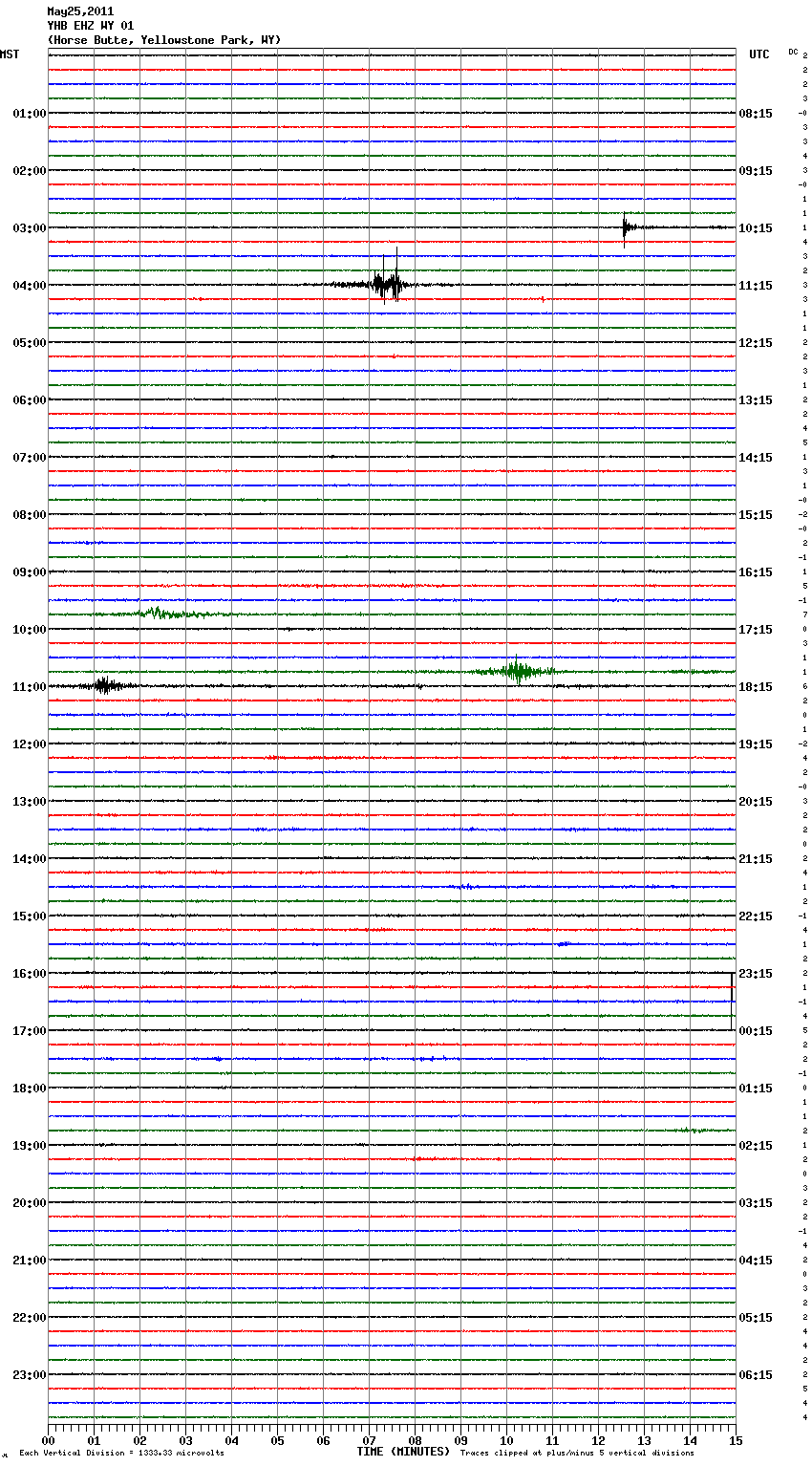Click the black burst at start of 11:00 trace
Viewport: 812px width, 1466px height.
click(x=105, y=685)
